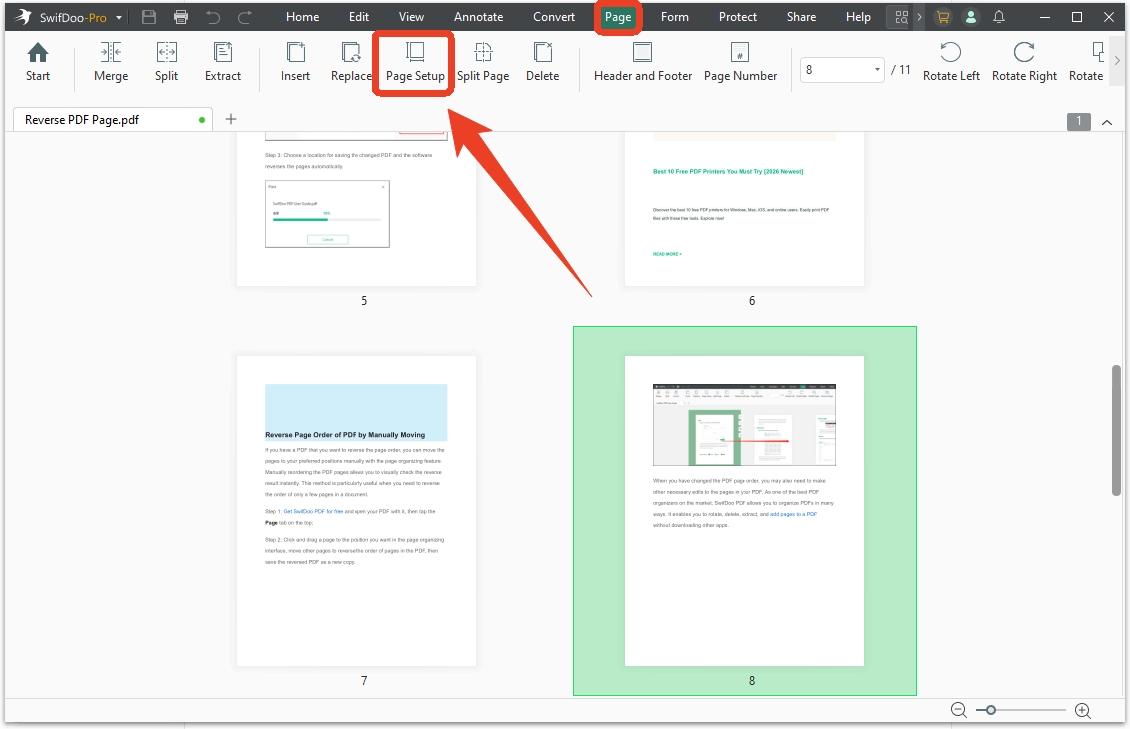Open Page Number tool
The height and width of the screenshot is (729, 1130).
pos(740,61)
